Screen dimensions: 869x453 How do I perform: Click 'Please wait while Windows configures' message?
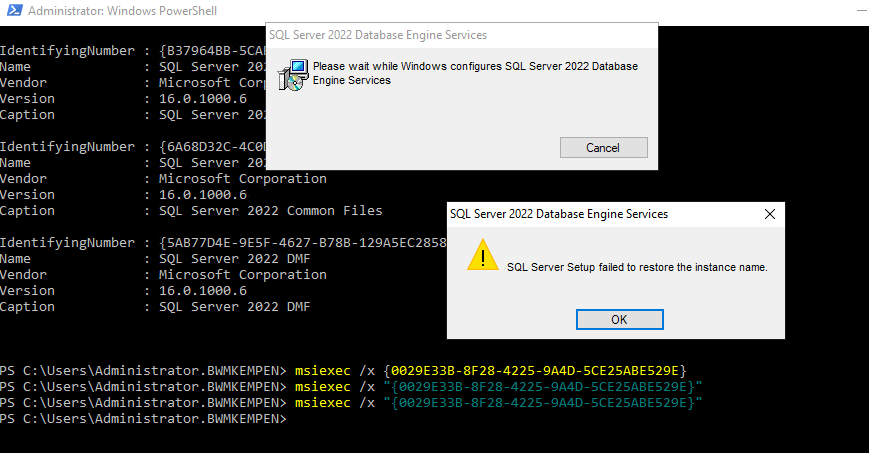(x=475, y=73)
